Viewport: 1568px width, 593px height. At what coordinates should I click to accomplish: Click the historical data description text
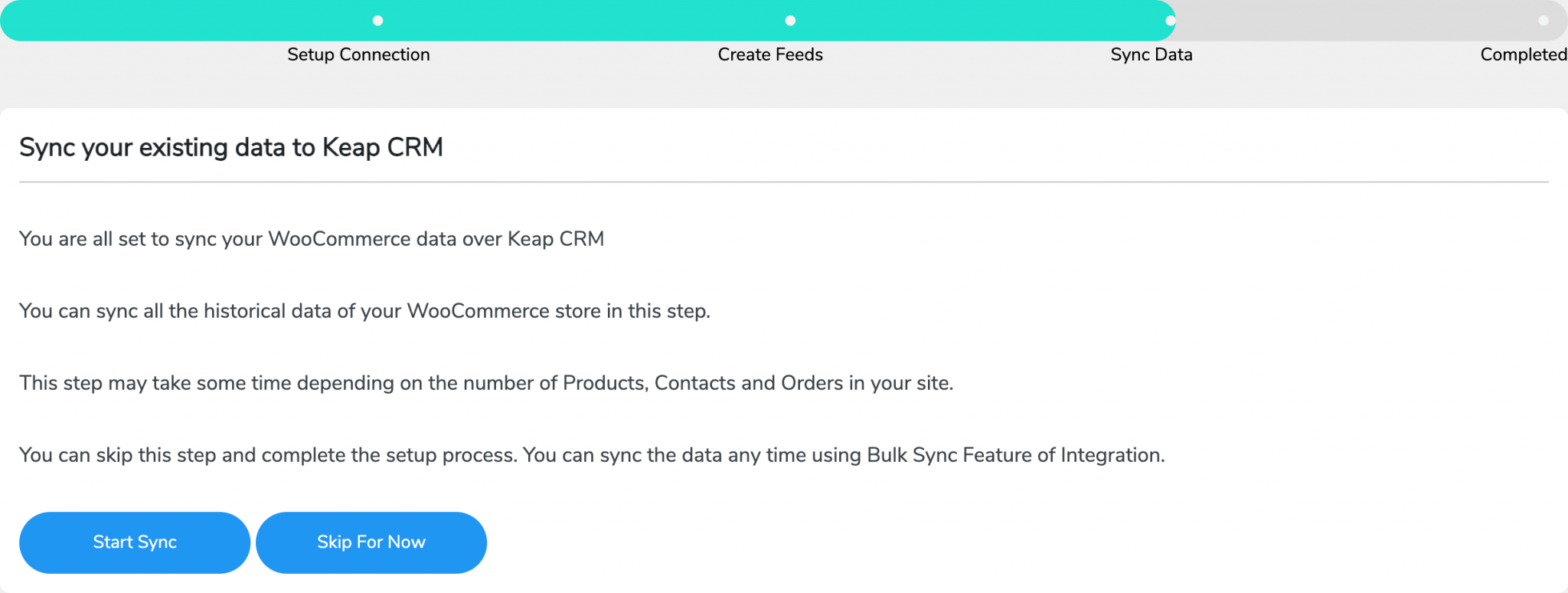[x=365, y=311]
